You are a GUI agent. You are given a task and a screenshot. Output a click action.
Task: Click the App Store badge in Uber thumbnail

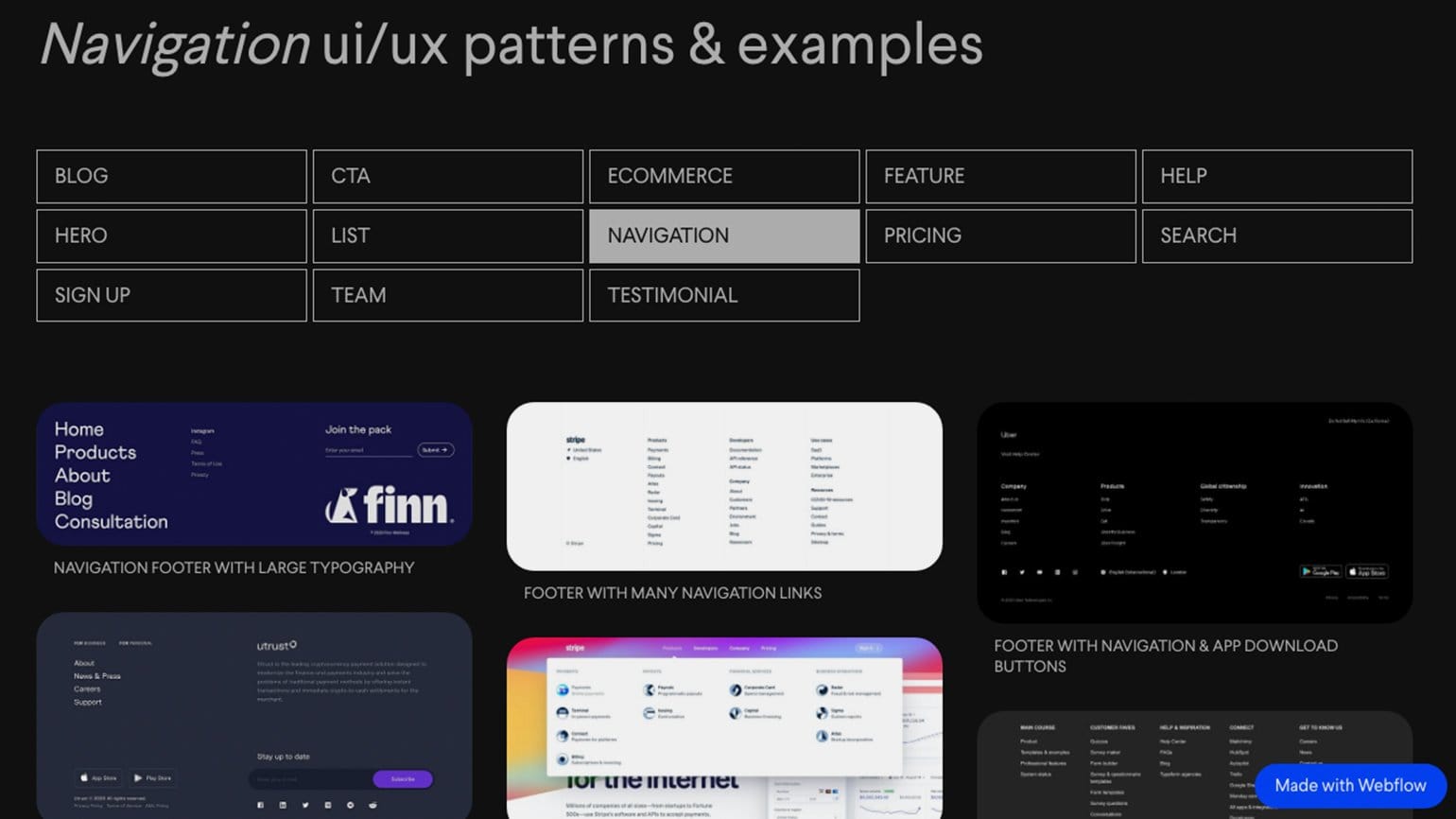pyautogui.click(x=1367, y=571)
